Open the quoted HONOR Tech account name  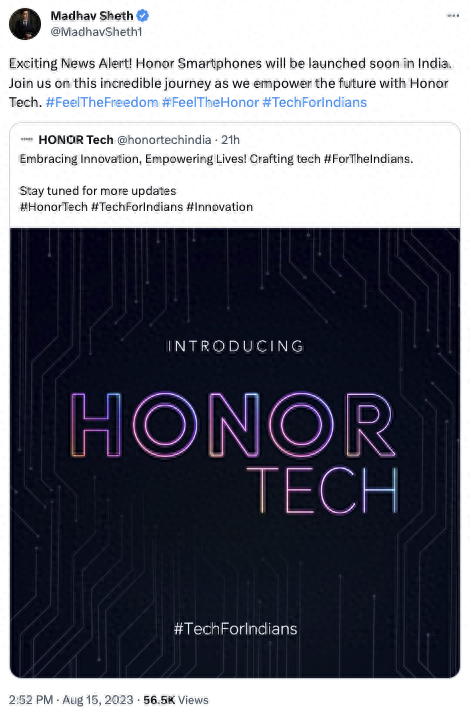point(76,140)
